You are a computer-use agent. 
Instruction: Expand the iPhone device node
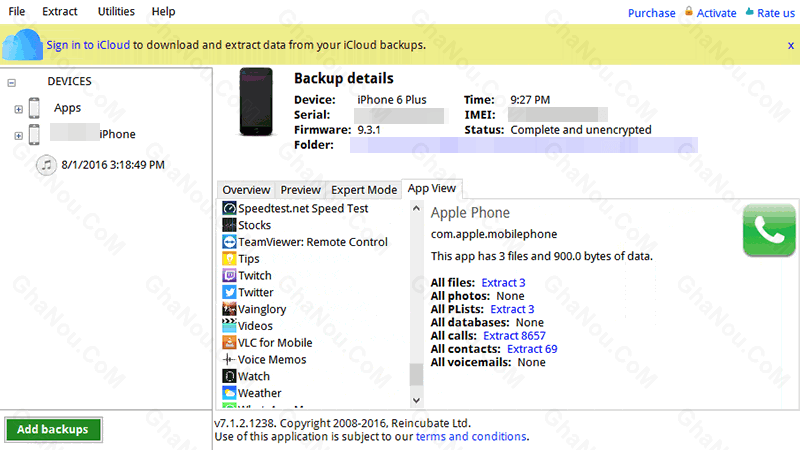[18, 136]
